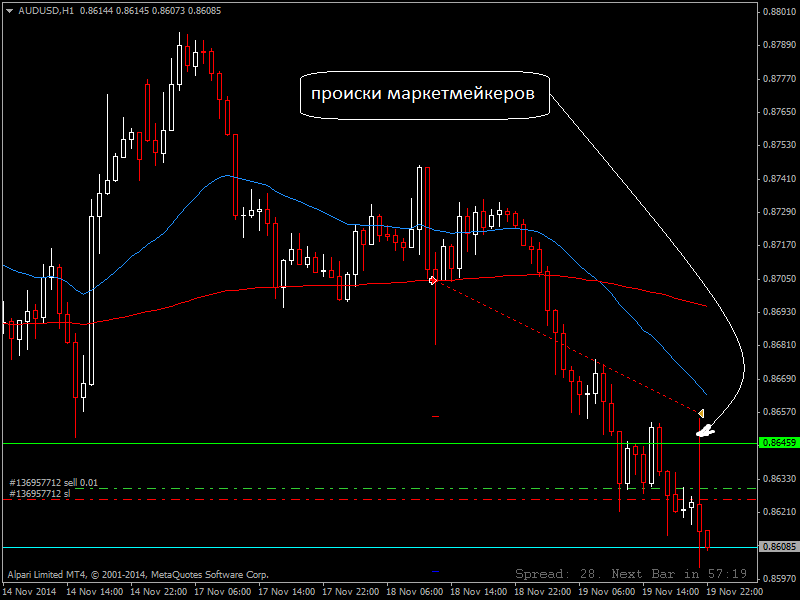Select the orange trade close arrow marker
The height and width of the screenshot is (600, 800).
(x=702, y=413)
